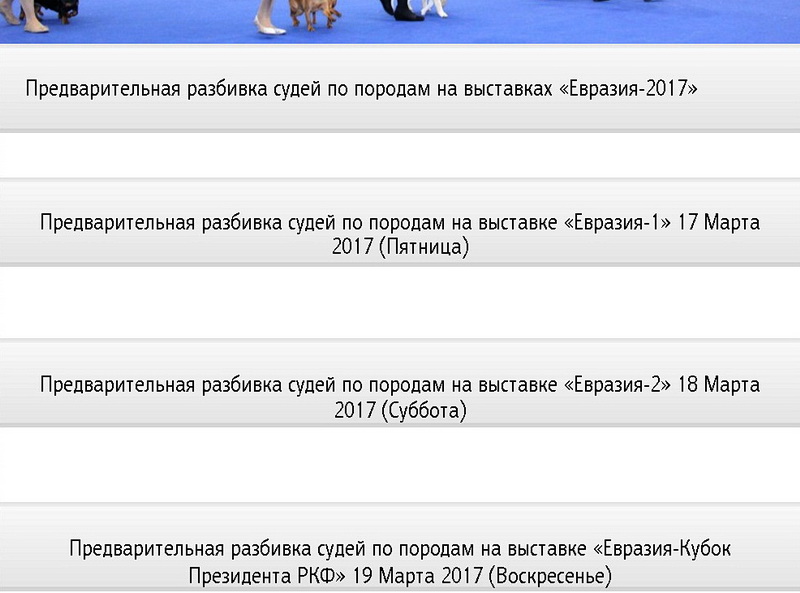Click the «Евразия-2017» text in first header
Viewport: 800px width, 593px height.
(627, 89)
